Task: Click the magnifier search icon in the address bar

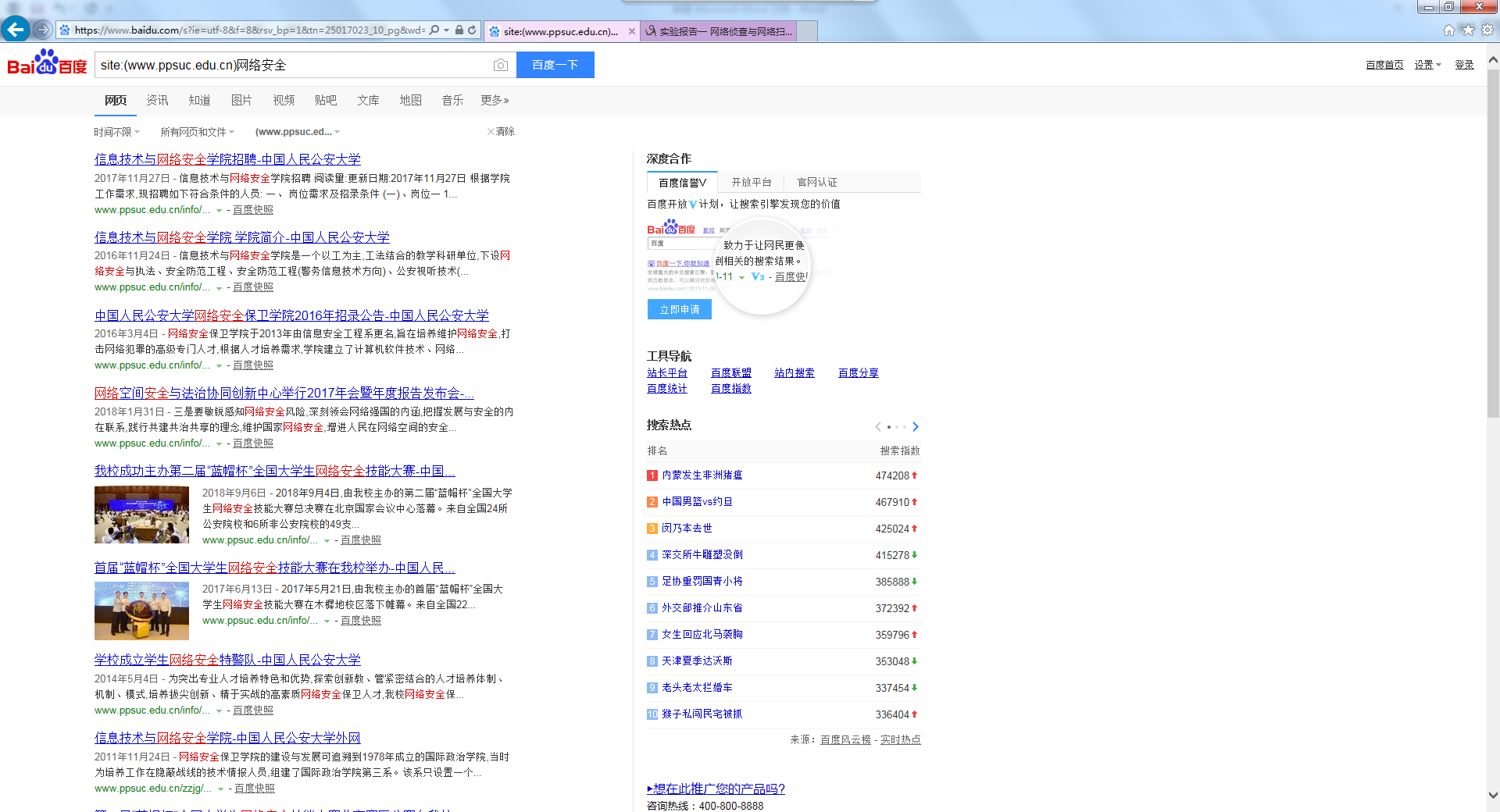Action: click(434, 30)
